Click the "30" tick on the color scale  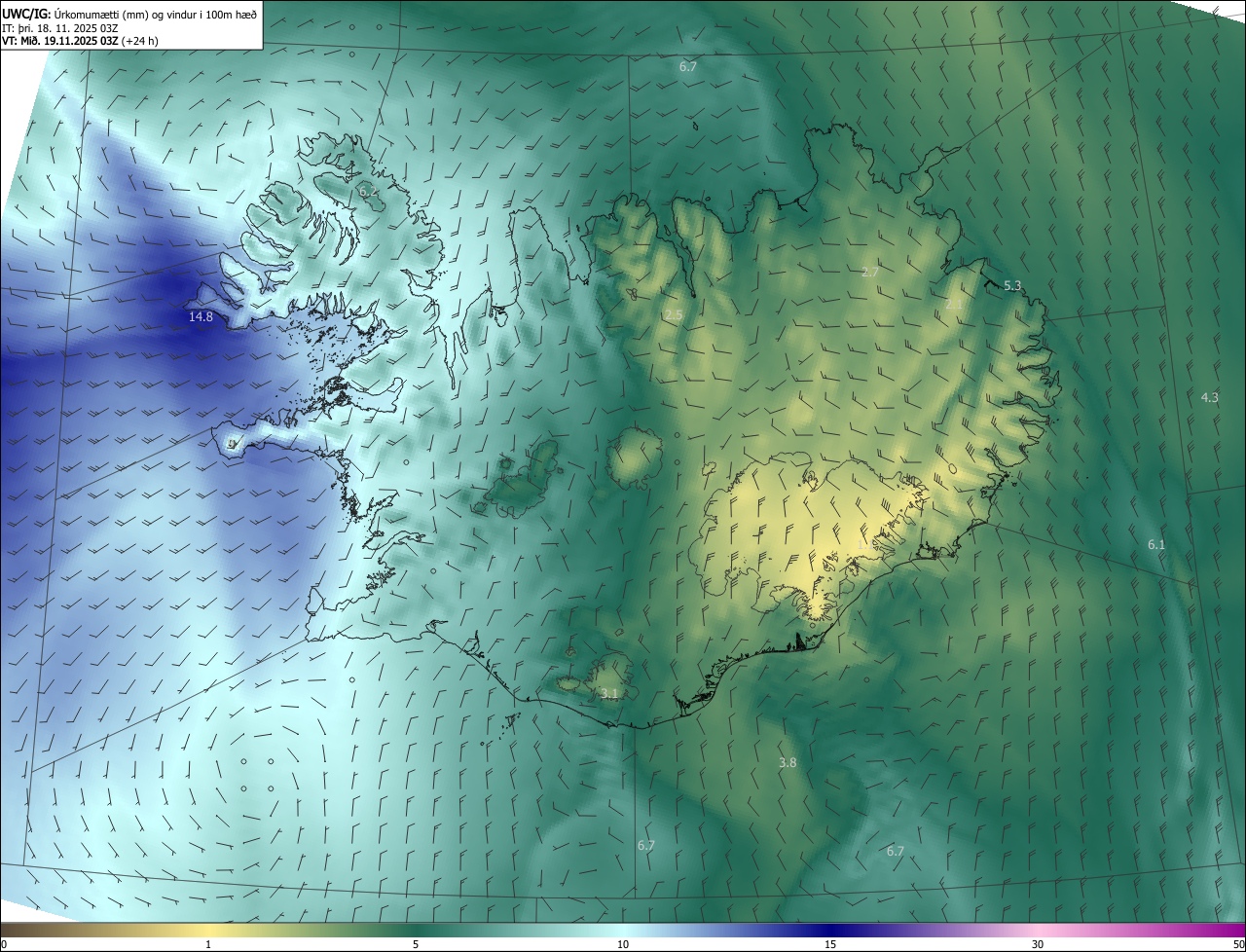(1038, 944)
